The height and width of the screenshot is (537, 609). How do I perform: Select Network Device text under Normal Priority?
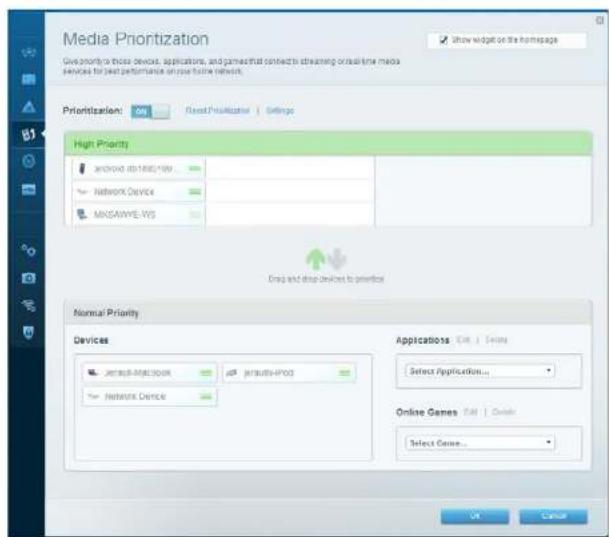(x=135, y=396)
